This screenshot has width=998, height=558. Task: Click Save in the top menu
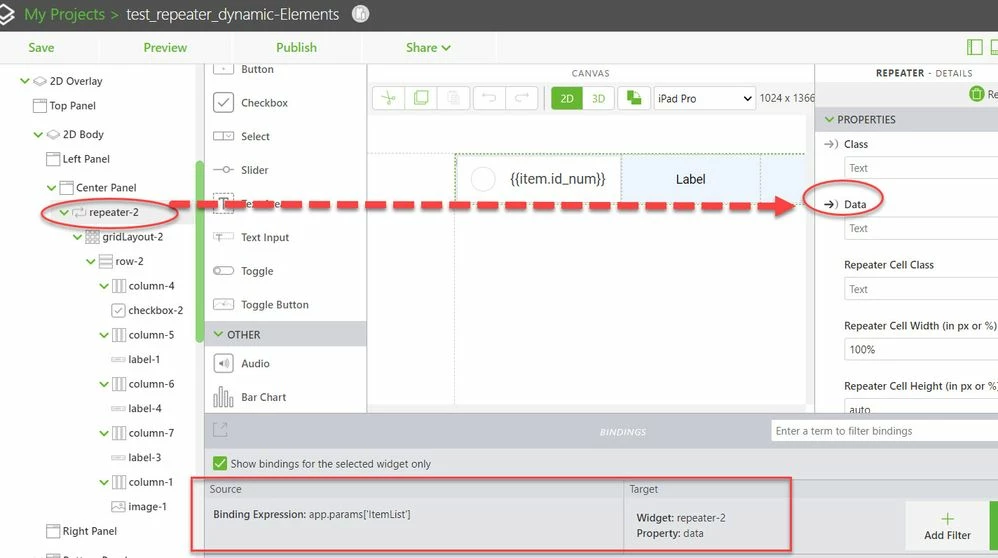[x=41, y=48]
